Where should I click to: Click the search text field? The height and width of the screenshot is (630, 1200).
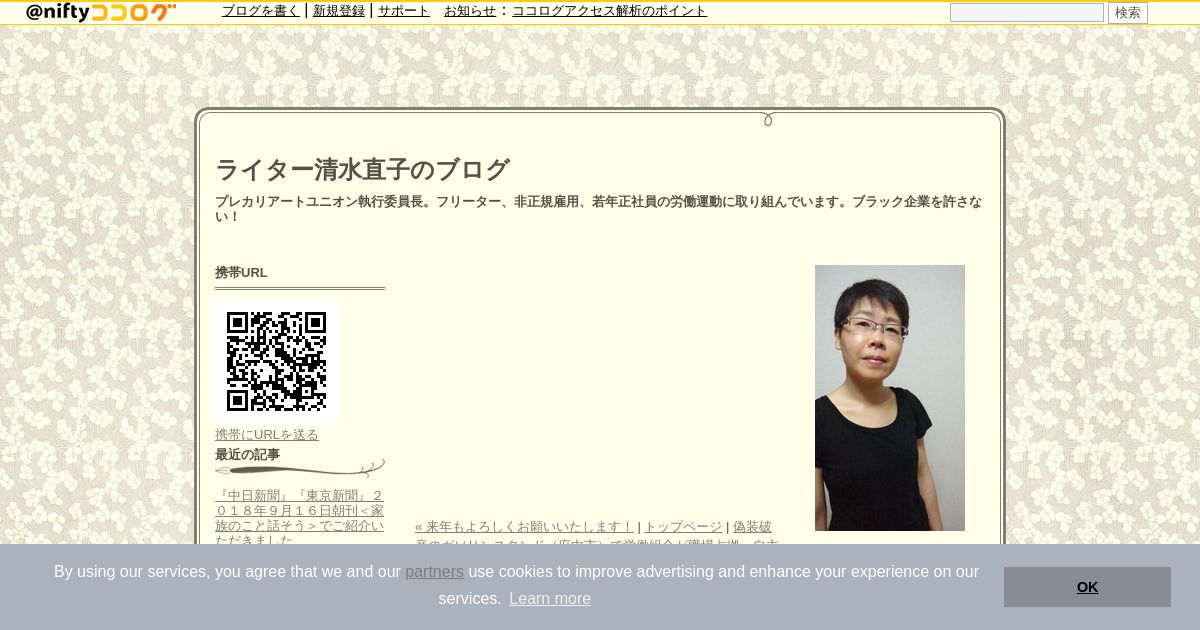point(1027,13)
